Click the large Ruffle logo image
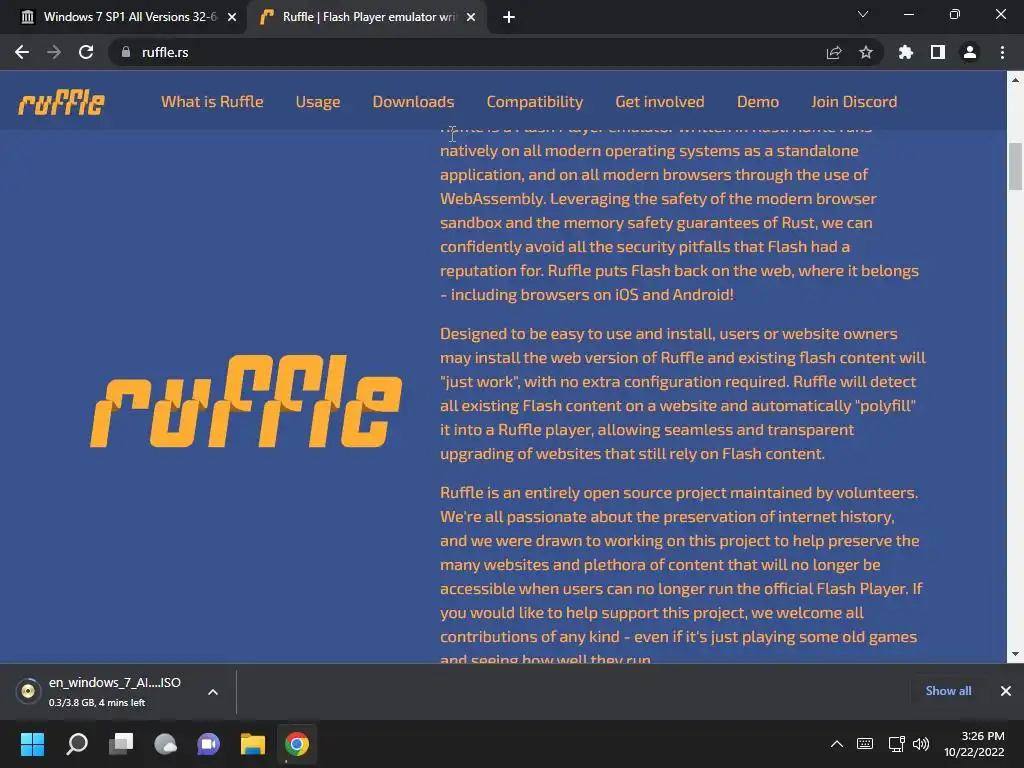The width and height of the screenshot is (1024, 768). [x=246, y=401]
